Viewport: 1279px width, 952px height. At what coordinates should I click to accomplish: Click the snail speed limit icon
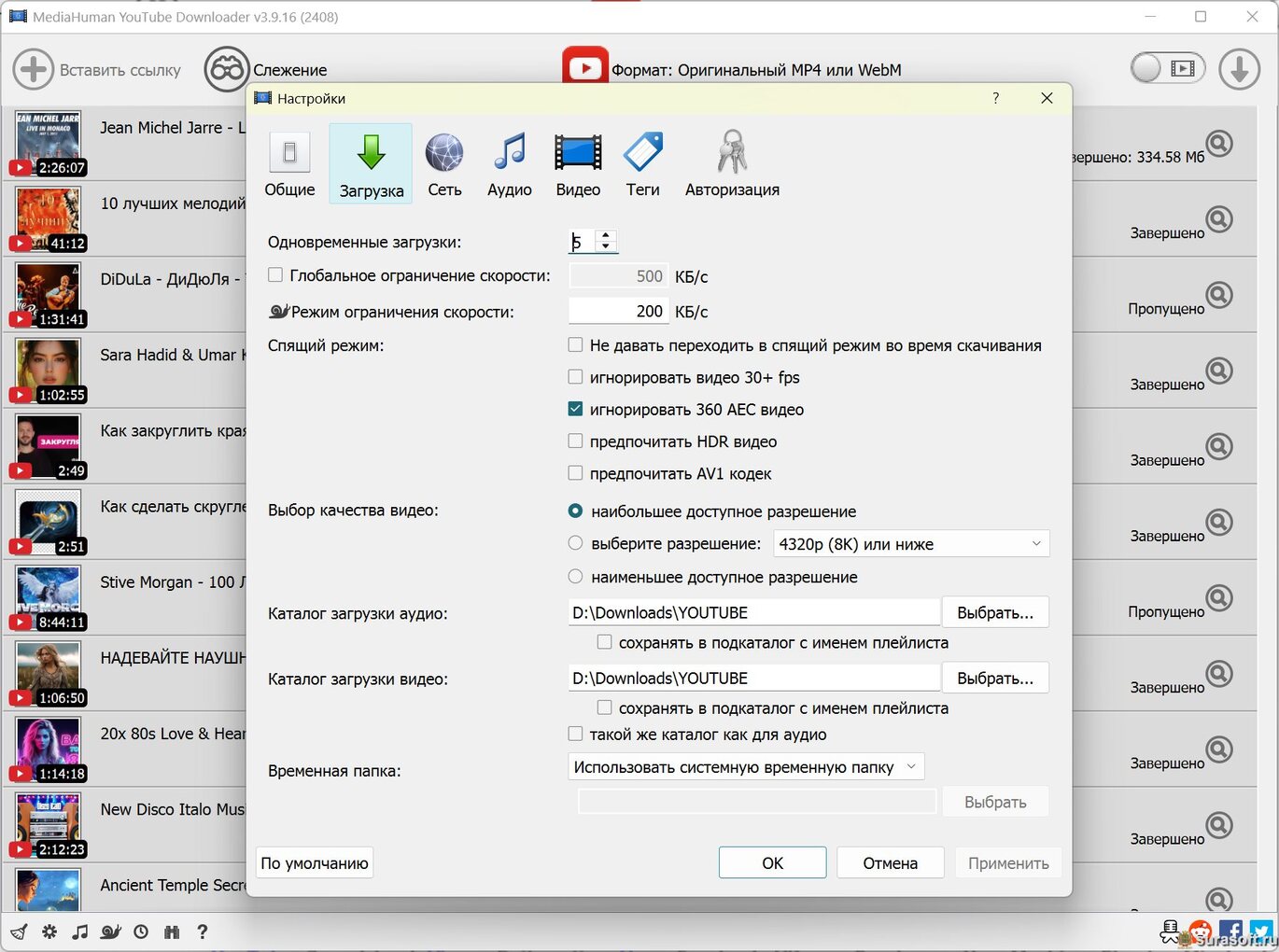coord(110,931)
